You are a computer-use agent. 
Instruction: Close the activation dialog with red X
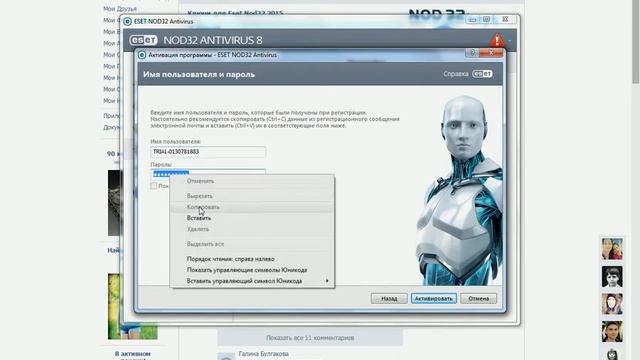[x=491, y=53]
